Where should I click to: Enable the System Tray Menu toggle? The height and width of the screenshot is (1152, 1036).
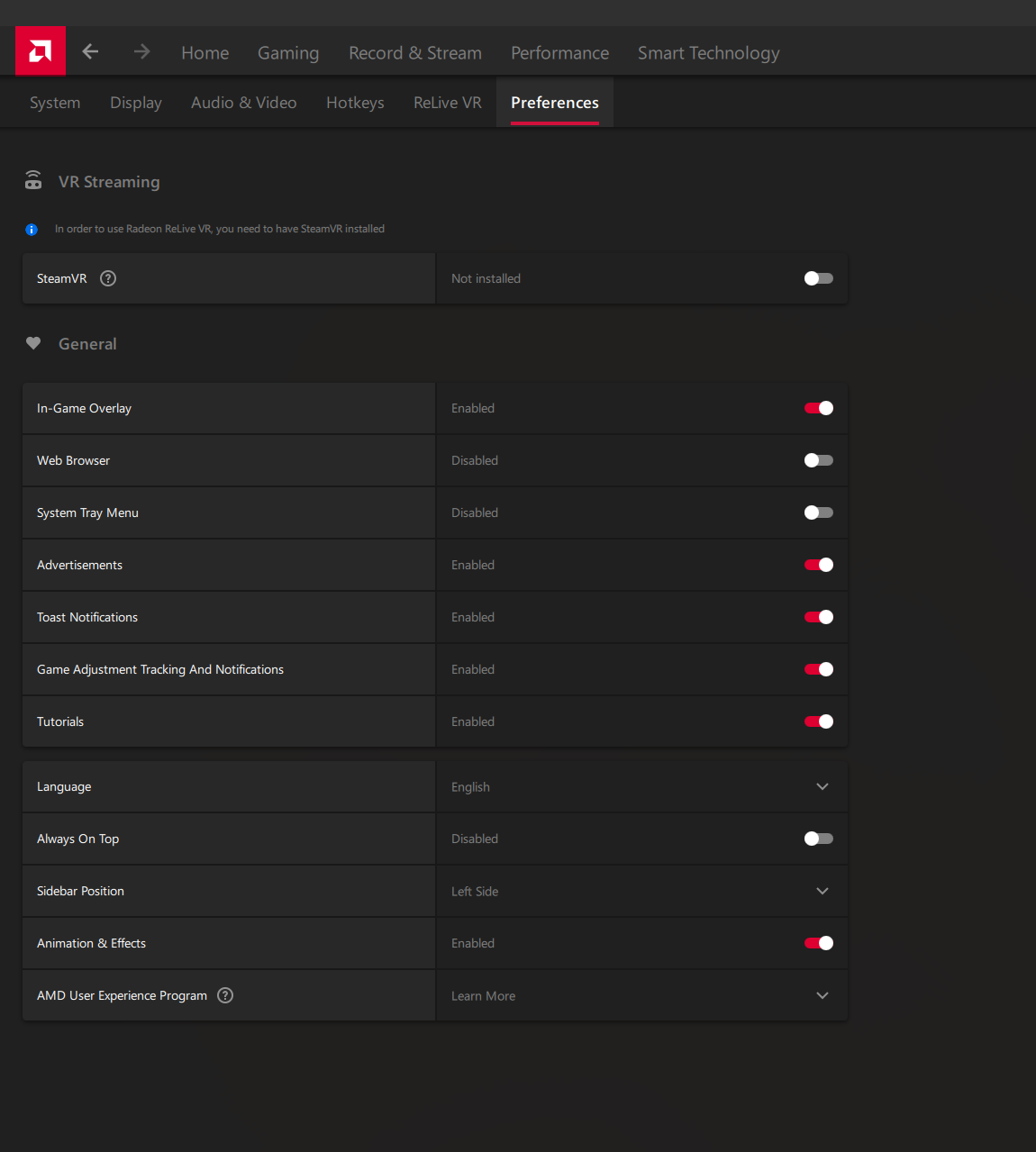[819, 513]
